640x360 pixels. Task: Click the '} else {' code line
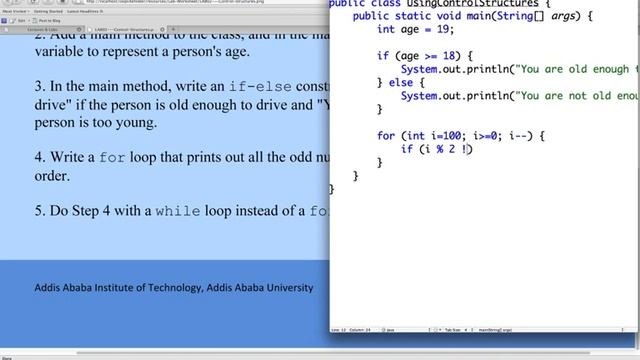tap(400, 83)
